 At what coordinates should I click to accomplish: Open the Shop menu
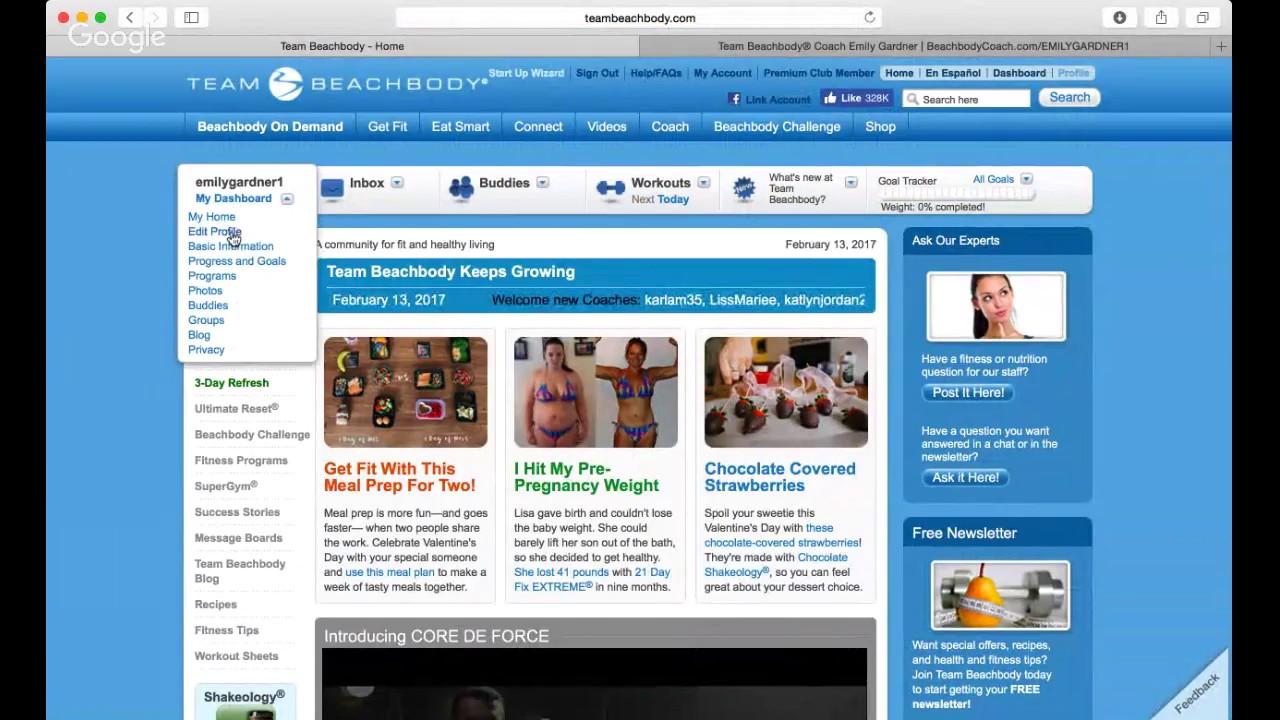tap(880, 127)
